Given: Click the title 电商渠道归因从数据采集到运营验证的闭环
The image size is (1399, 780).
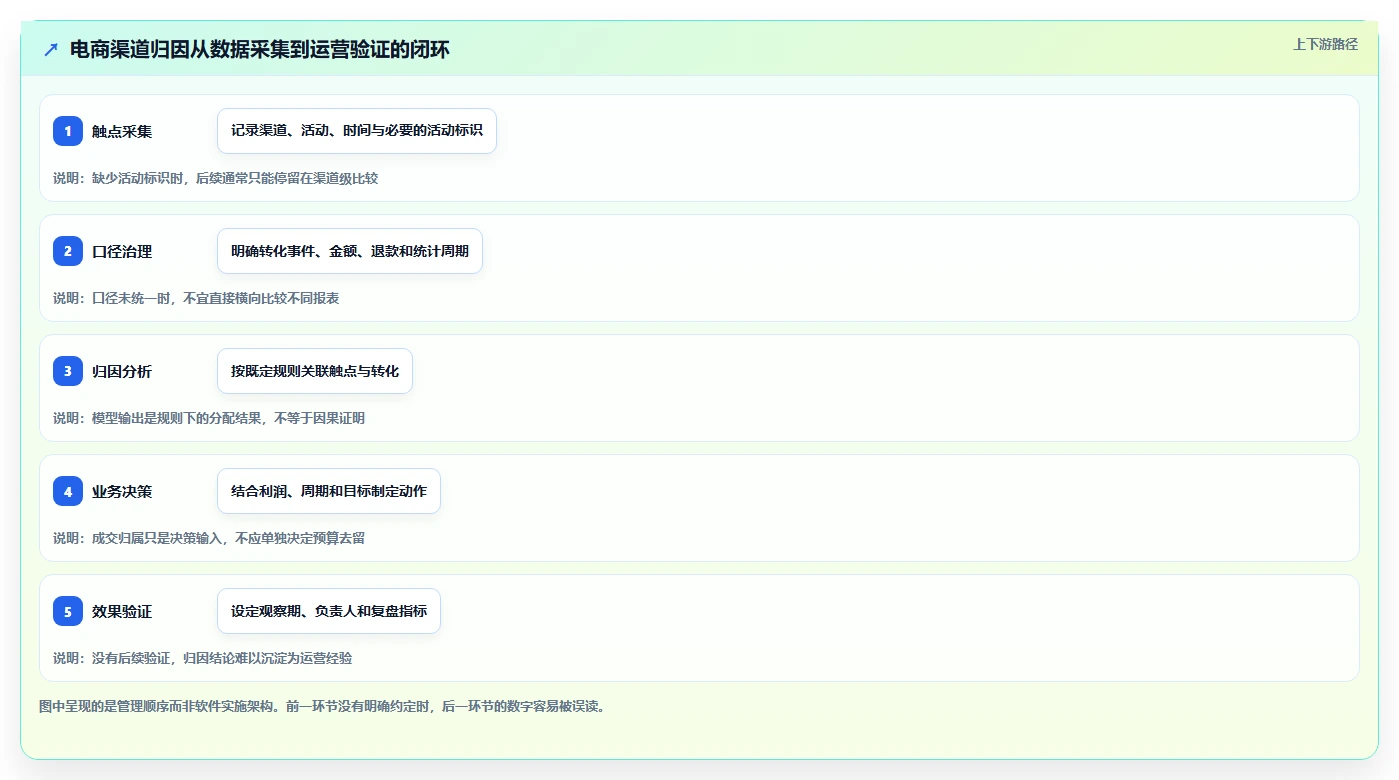Looking at the screenshot, I should (x=260, y=49).
